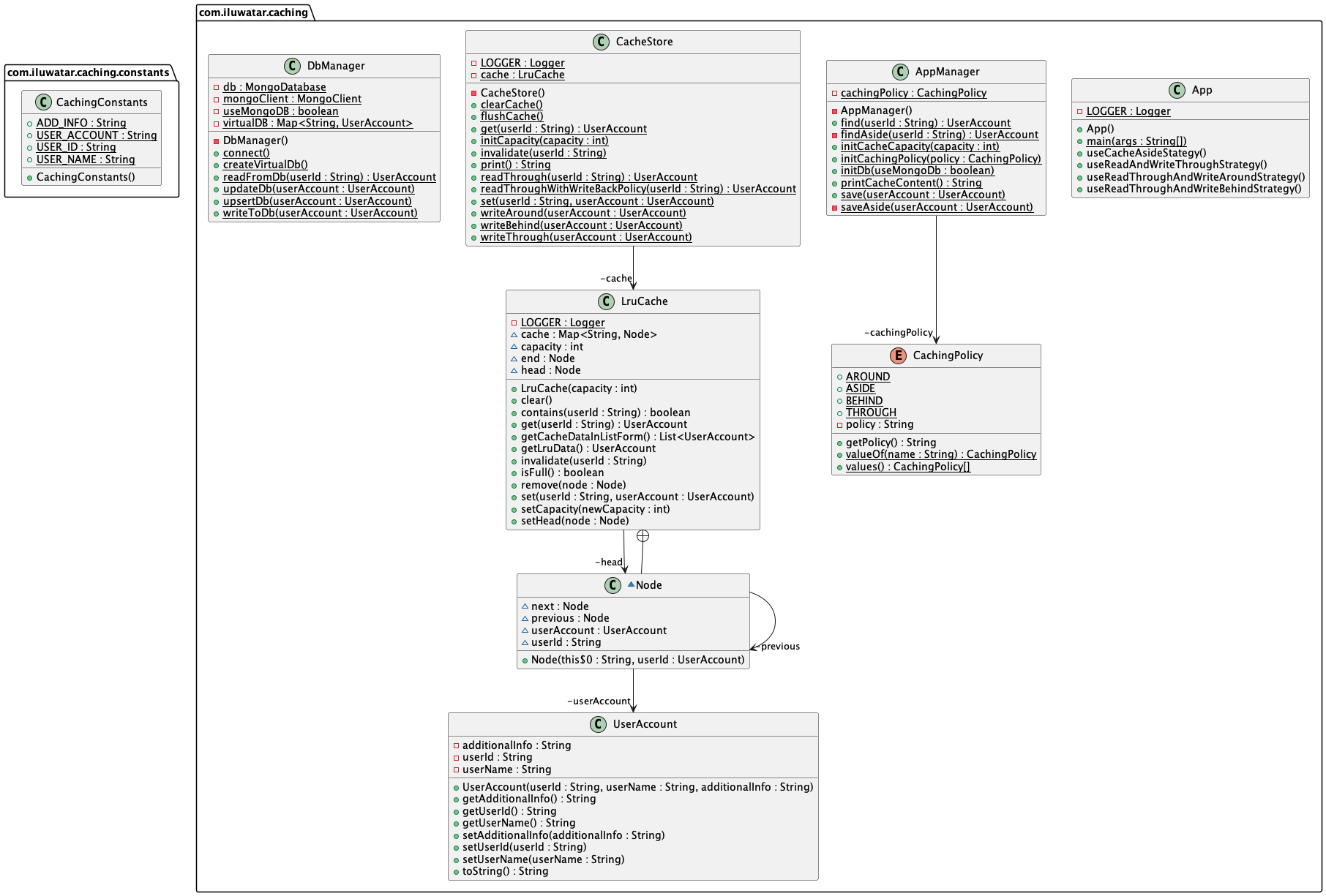Click the circled-plus nesting symbol under LruCache
This screenshot has height=896, width=1326.
[x=643, y=536]
